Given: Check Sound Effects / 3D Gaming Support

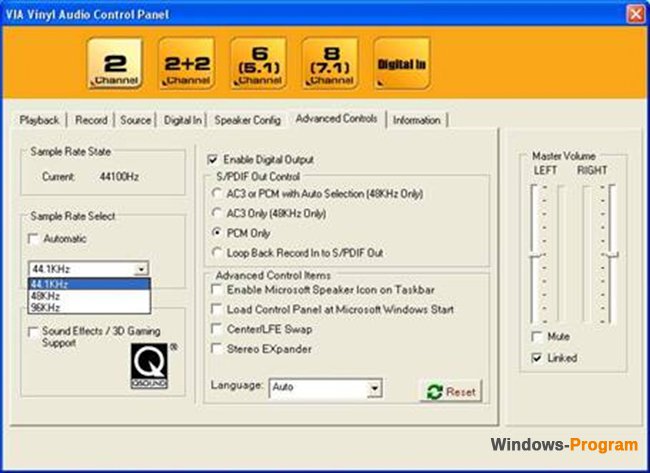Looking at the screenshot, I should click(34, 332).
